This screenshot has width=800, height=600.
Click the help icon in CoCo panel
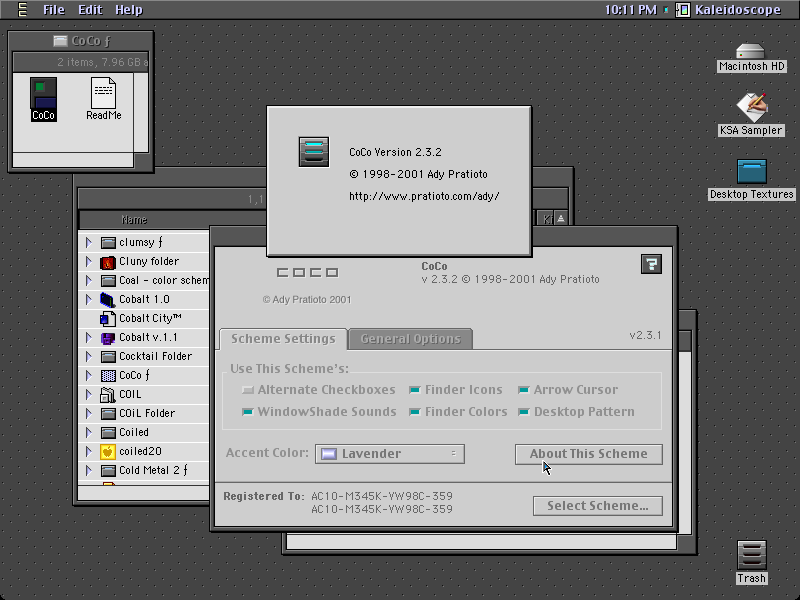pyautogui.click(x=652, y=264)
